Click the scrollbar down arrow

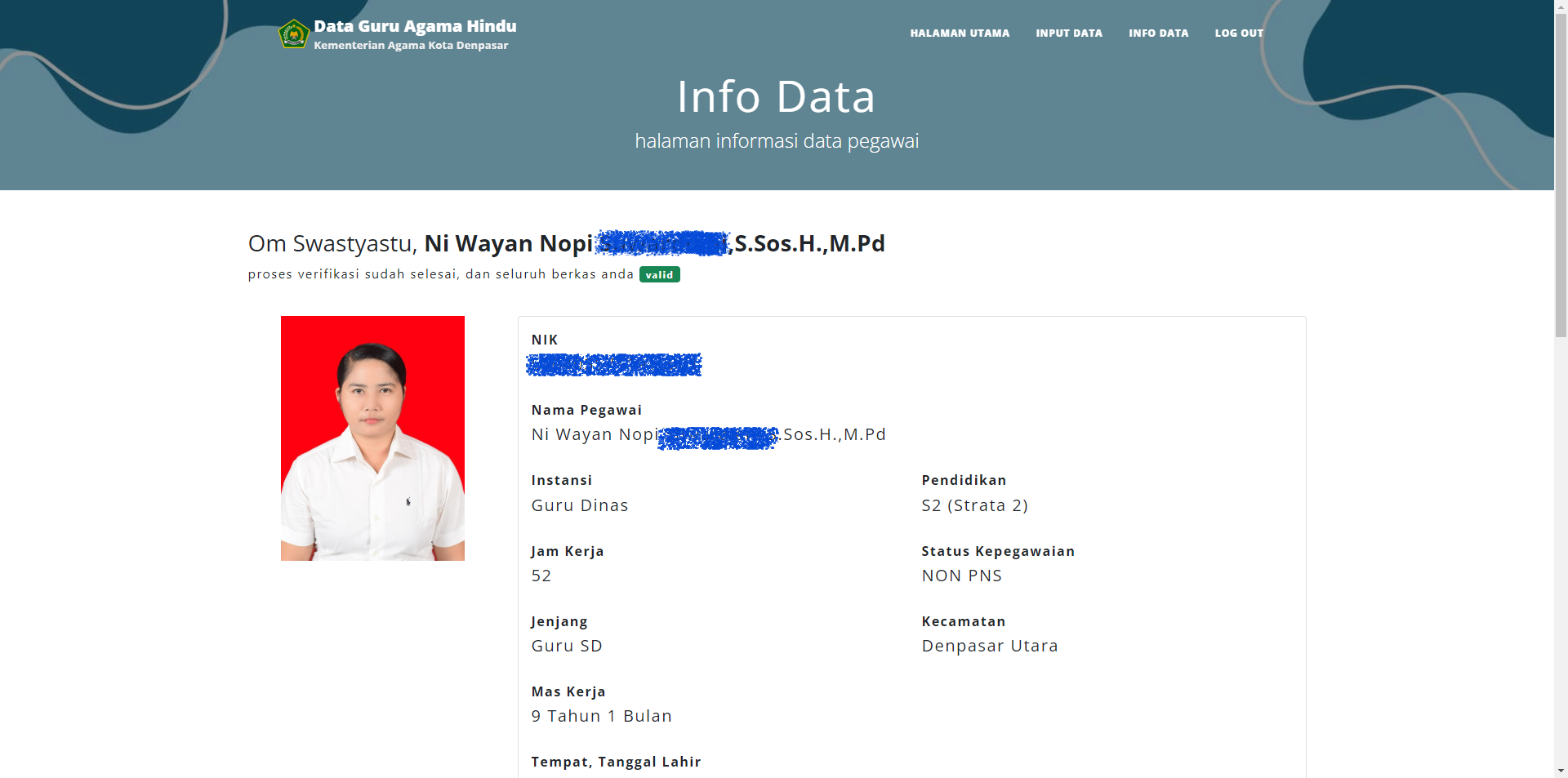pos(1561,770)
